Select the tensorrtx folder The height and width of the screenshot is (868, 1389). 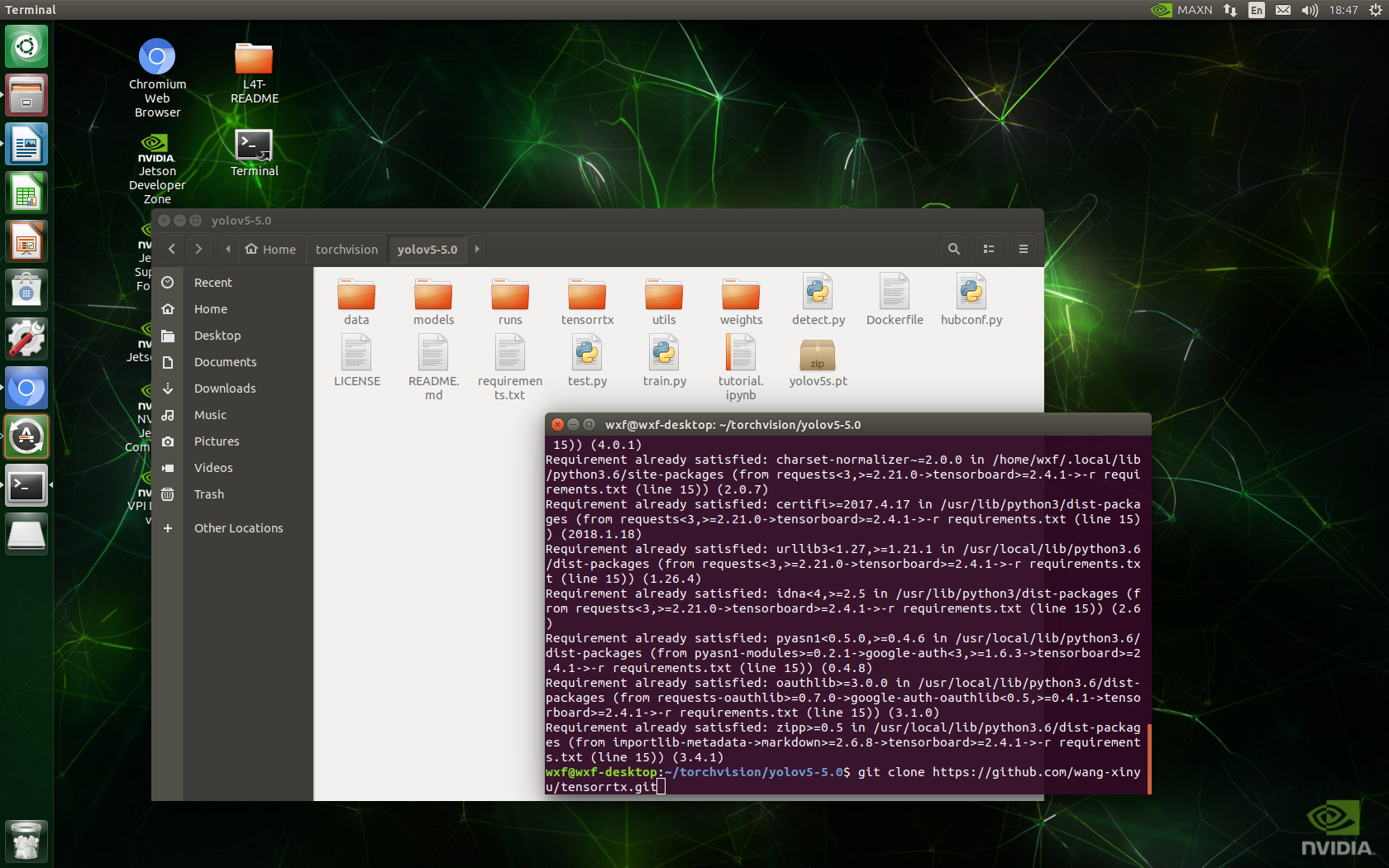tap(587, 298)
